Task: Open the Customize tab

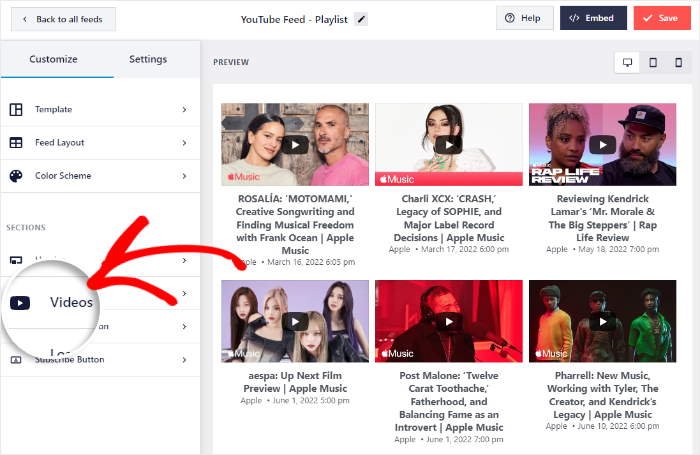Action: tap(53, 59)
